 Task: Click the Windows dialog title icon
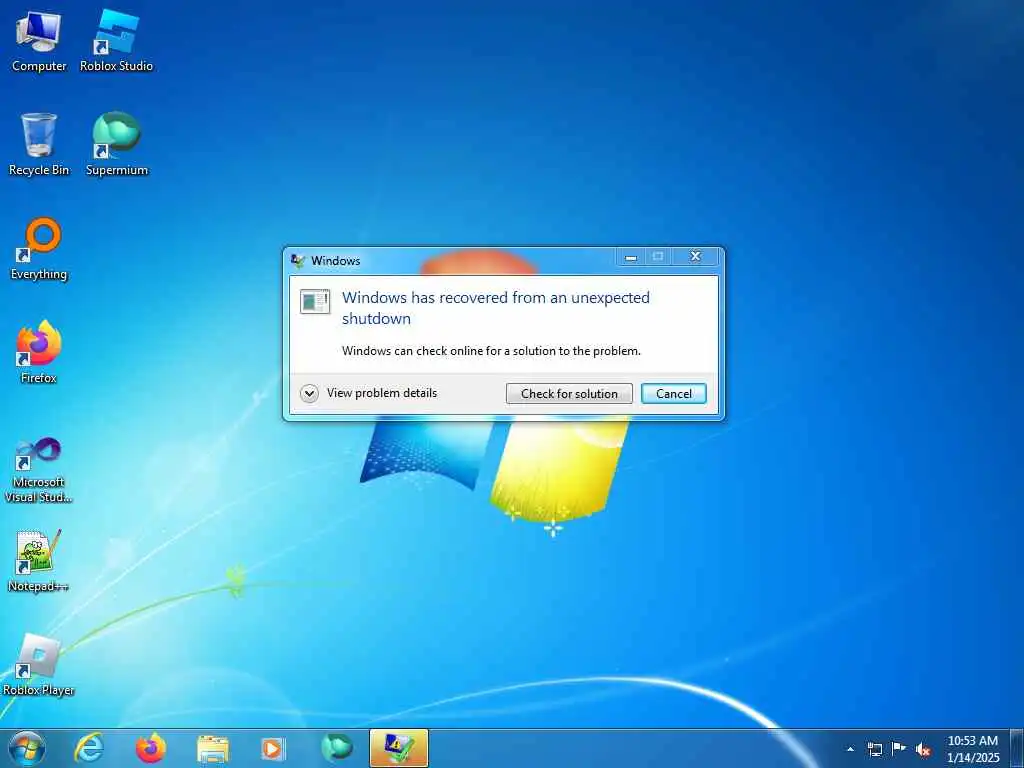(298, 261)
